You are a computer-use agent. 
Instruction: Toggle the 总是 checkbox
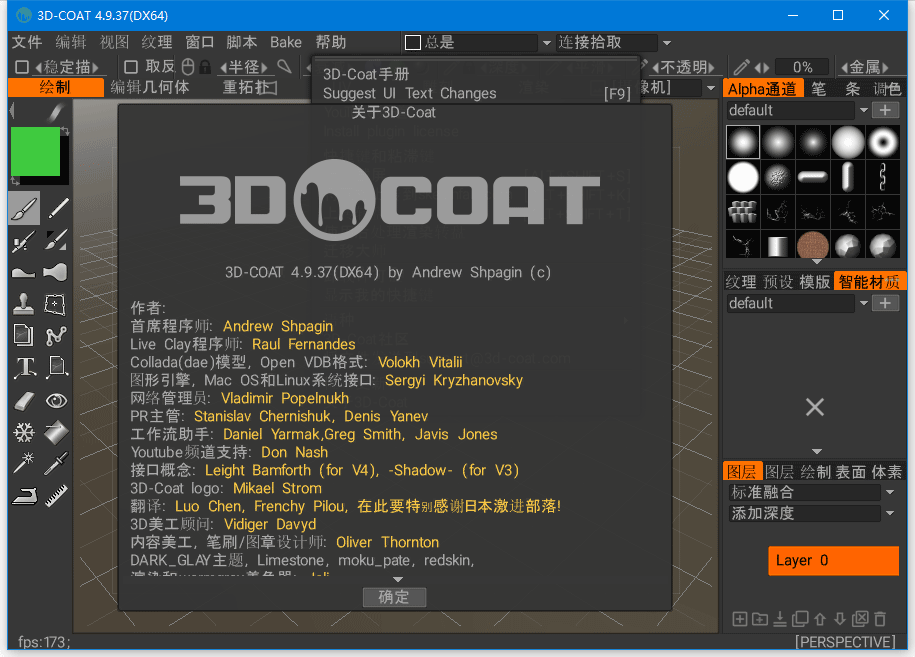click(x=413, y=43)
